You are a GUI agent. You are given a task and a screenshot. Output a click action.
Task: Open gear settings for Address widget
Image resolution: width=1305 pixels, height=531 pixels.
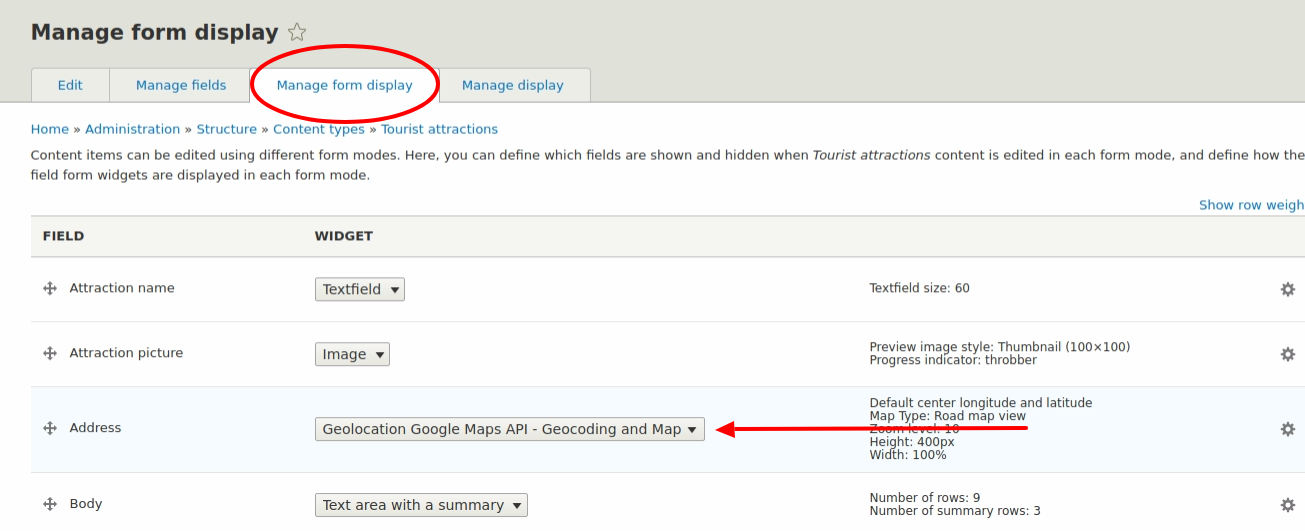click(x=1287, y=429)
